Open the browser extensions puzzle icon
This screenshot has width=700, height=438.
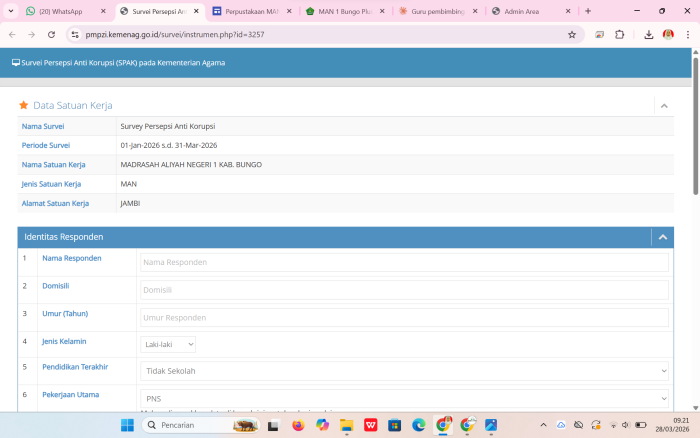click(619, 33)
